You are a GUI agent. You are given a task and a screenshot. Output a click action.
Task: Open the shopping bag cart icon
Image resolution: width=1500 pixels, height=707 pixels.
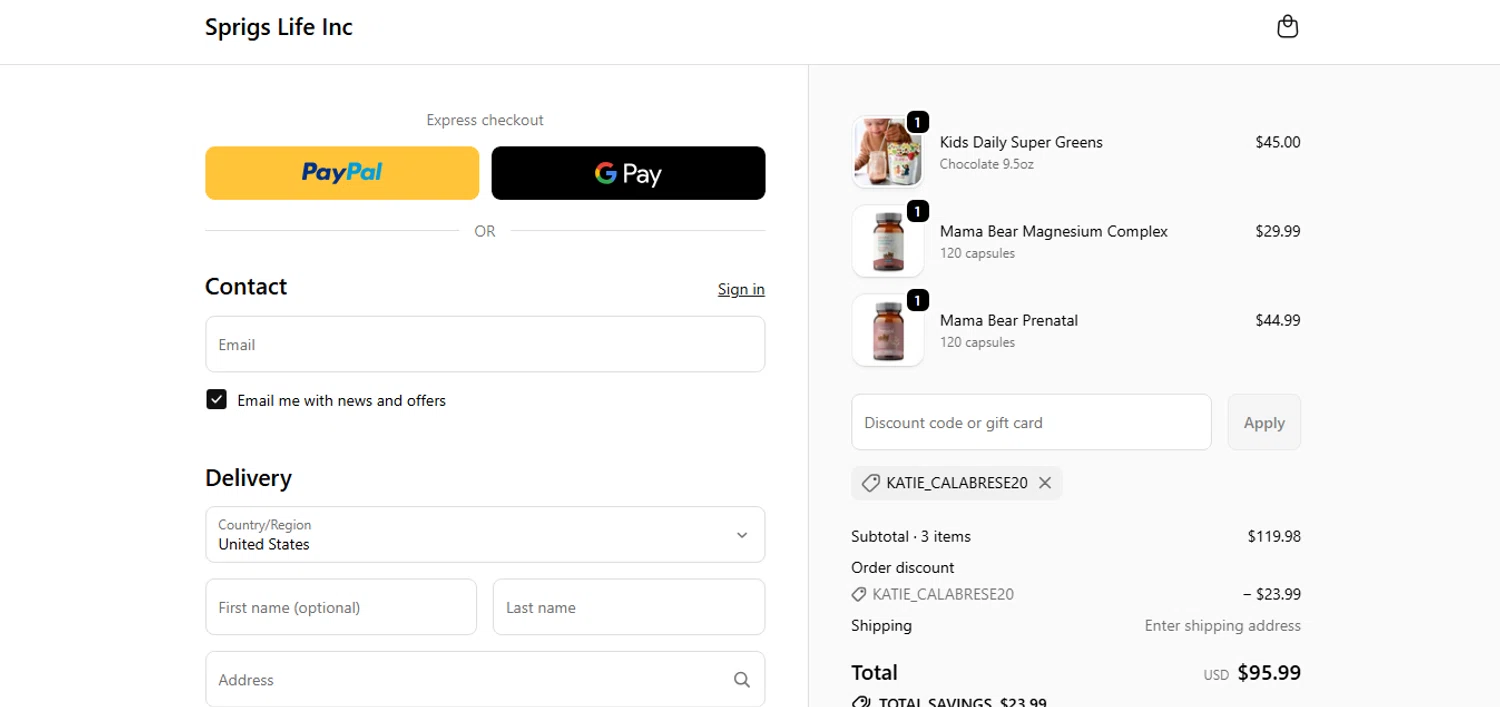pos(1288,27)
